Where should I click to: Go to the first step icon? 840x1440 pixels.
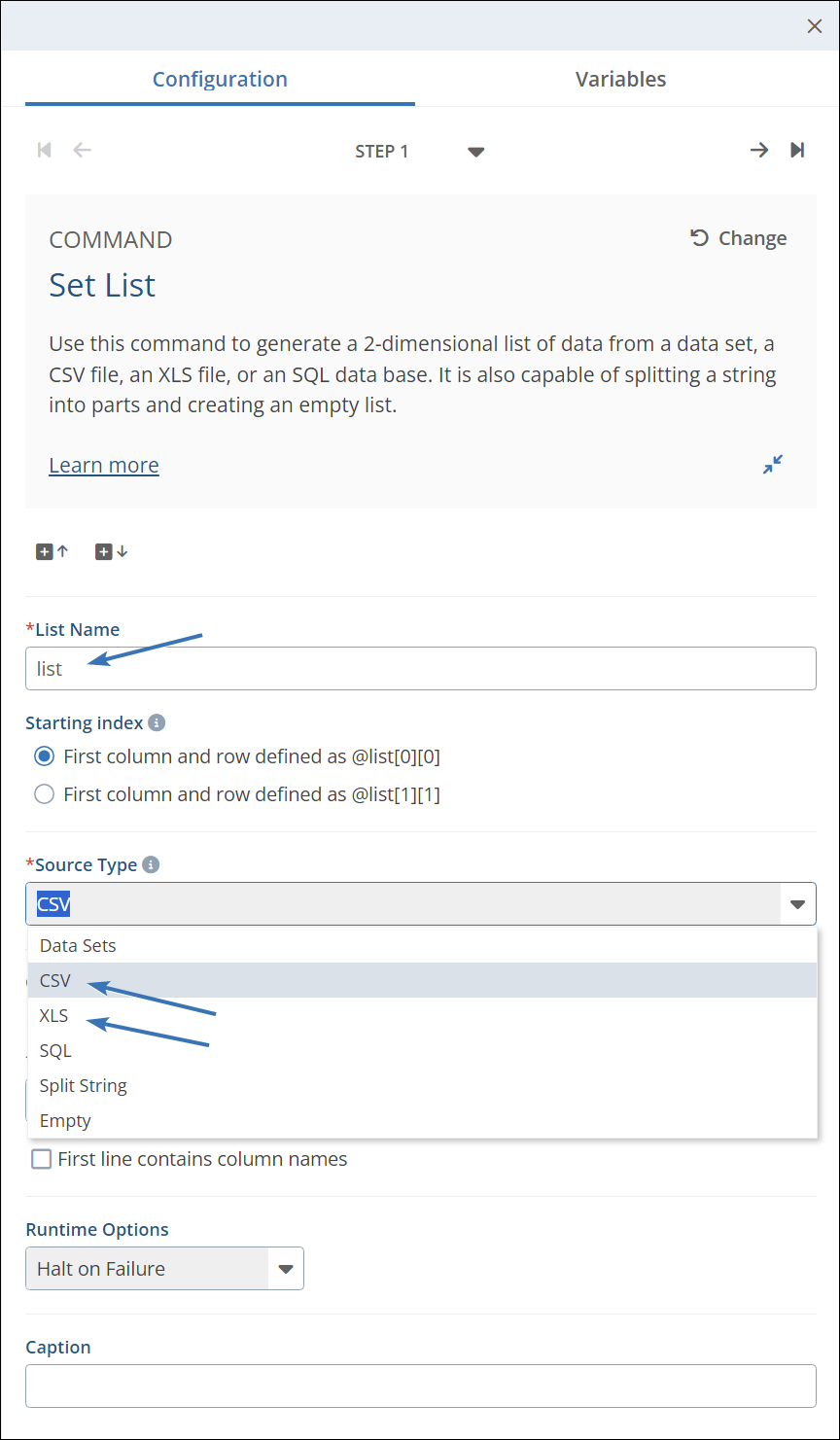coord(44,150)
